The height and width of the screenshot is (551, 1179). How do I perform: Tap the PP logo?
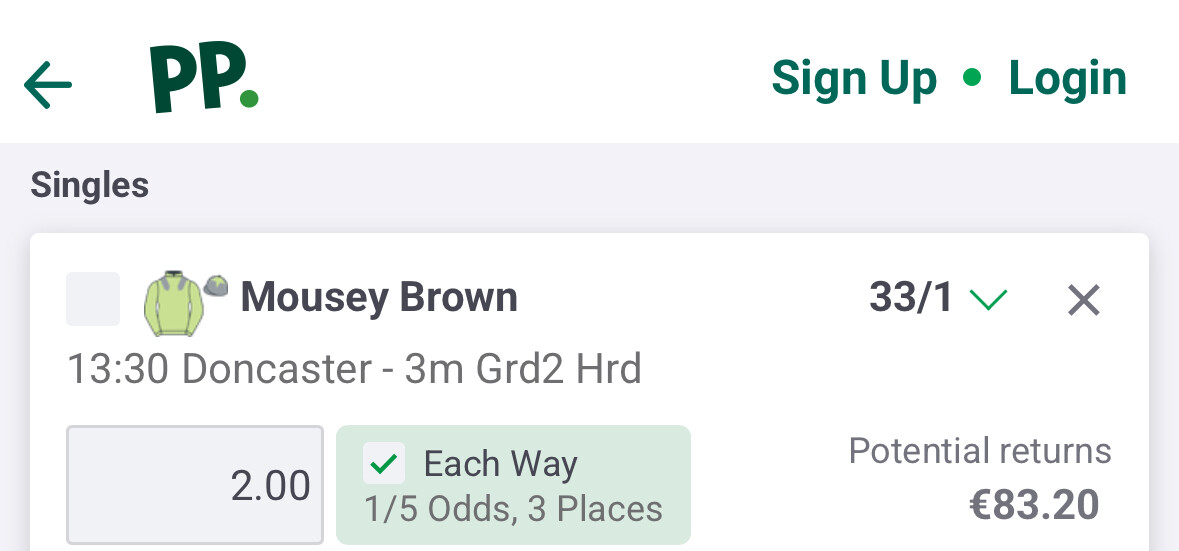click(x=204, y=80)
